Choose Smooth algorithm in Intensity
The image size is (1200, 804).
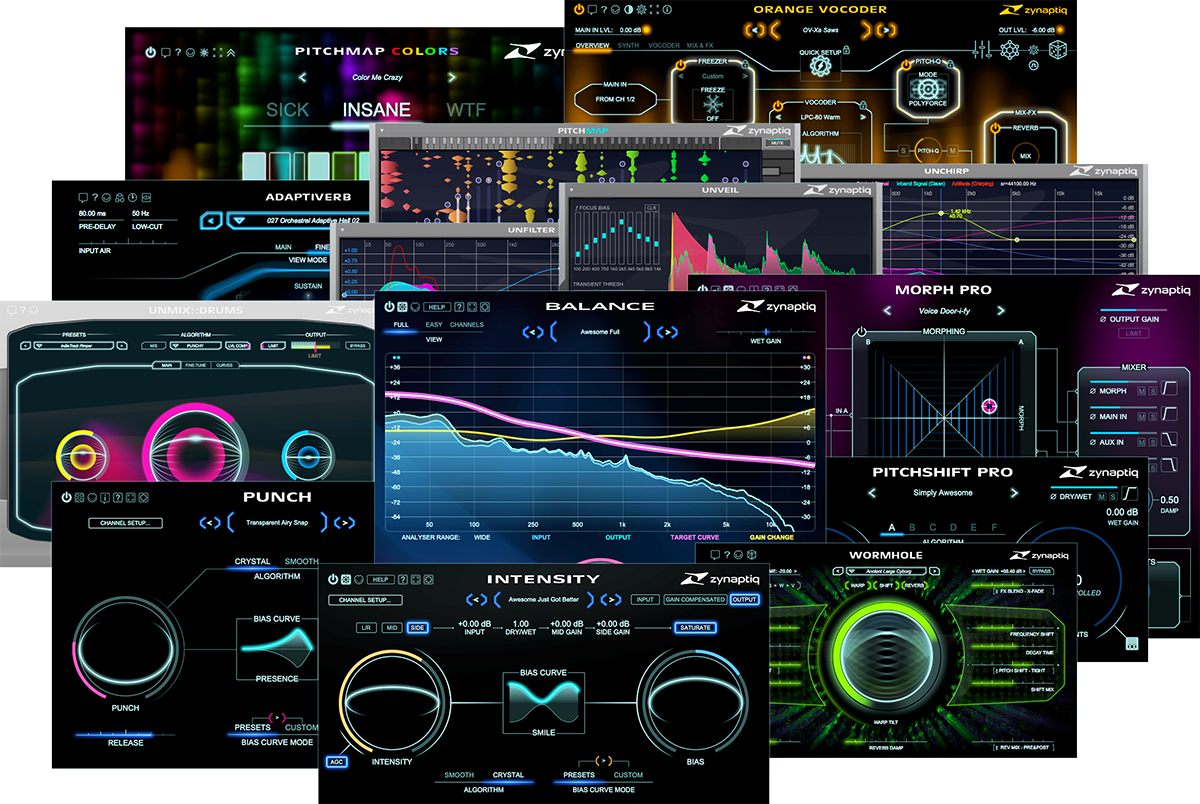tap(459, 775)
